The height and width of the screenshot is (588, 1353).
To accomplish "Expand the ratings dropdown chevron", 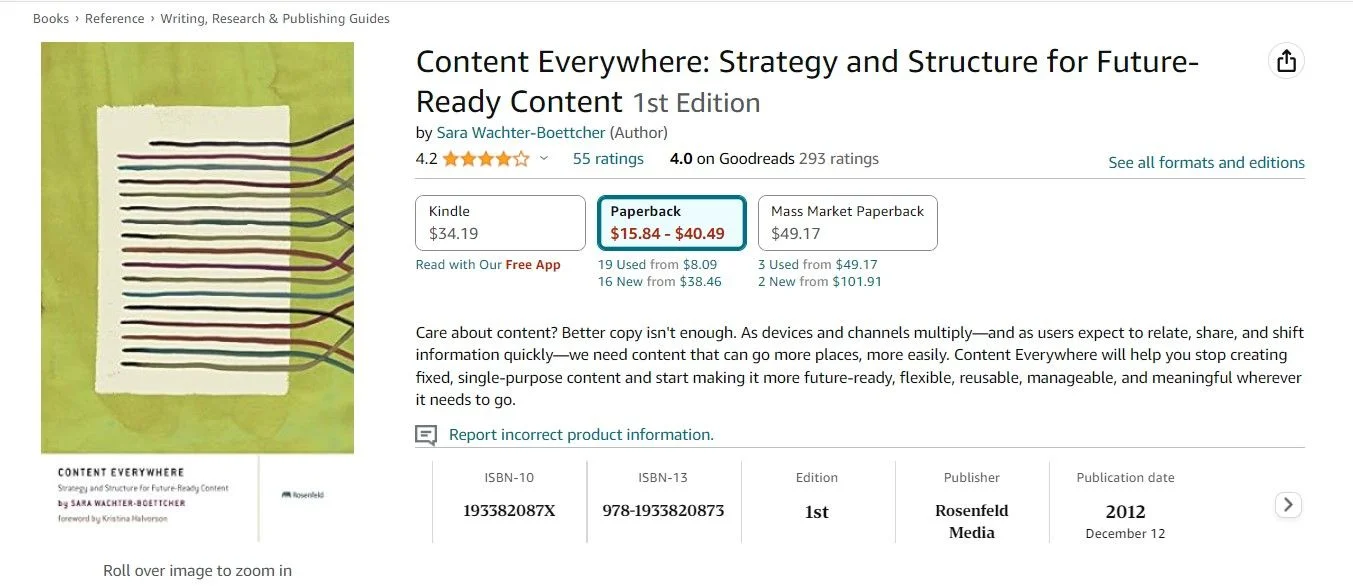I will tap(544, 159).
